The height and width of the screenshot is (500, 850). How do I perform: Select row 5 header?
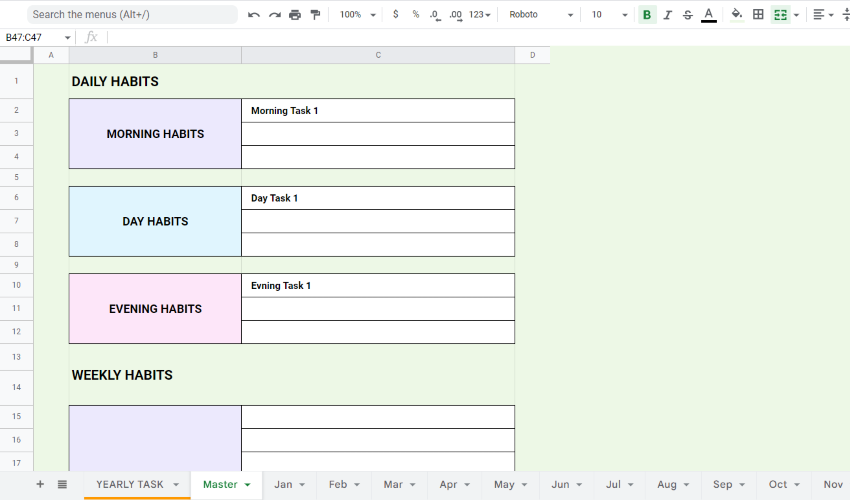tap(16, 177)
